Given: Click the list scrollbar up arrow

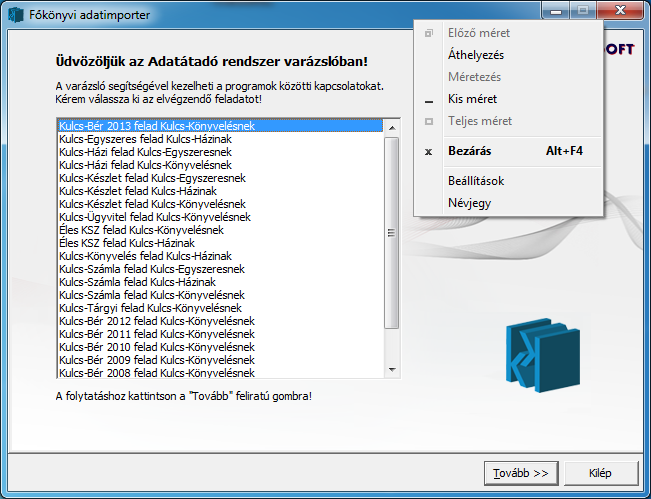Looking at the screenshot, I should [x=392, y=127].
